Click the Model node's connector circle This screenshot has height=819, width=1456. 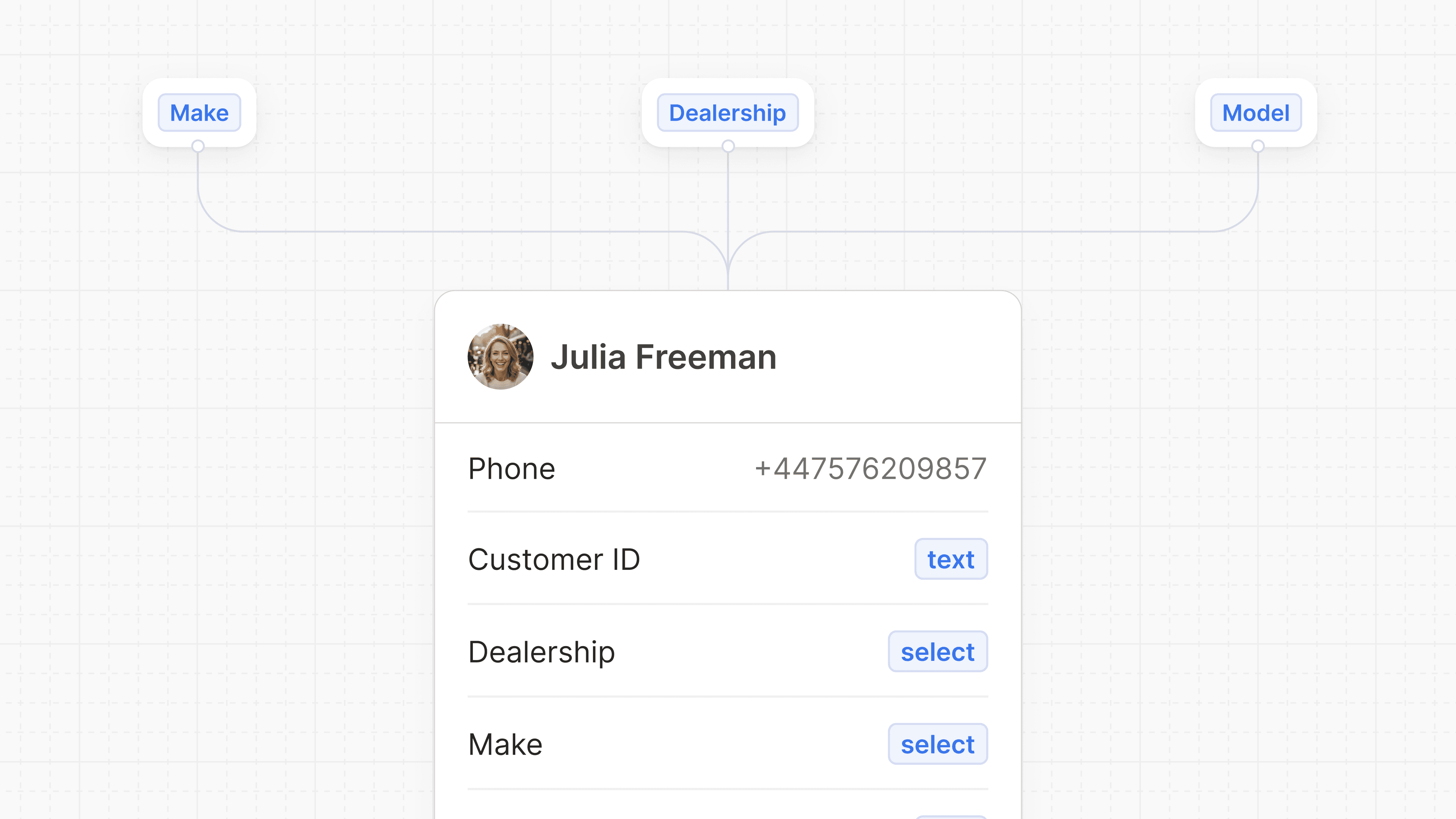coord(1258,146)
